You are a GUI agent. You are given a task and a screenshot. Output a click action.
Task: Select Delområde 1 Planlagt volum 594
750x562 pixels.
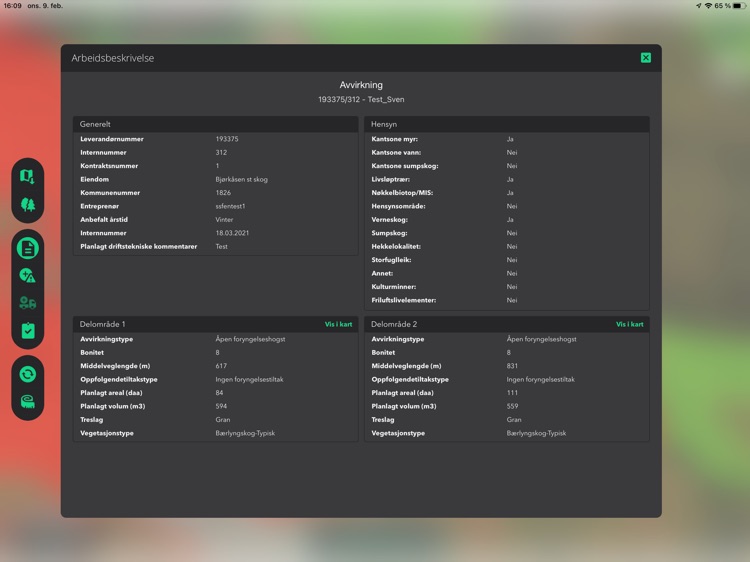click(x=221, y=406)
